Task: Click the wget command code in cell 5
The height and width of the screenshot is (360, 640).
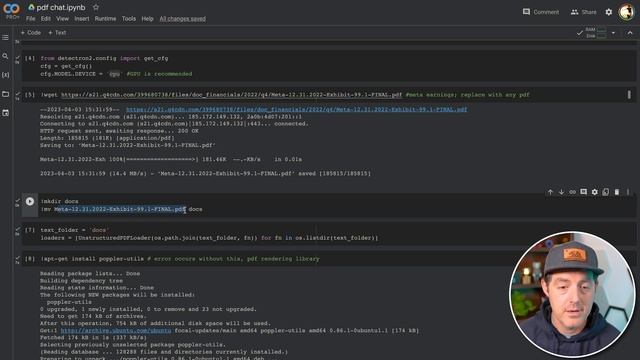Action: [x=221, y=95]
